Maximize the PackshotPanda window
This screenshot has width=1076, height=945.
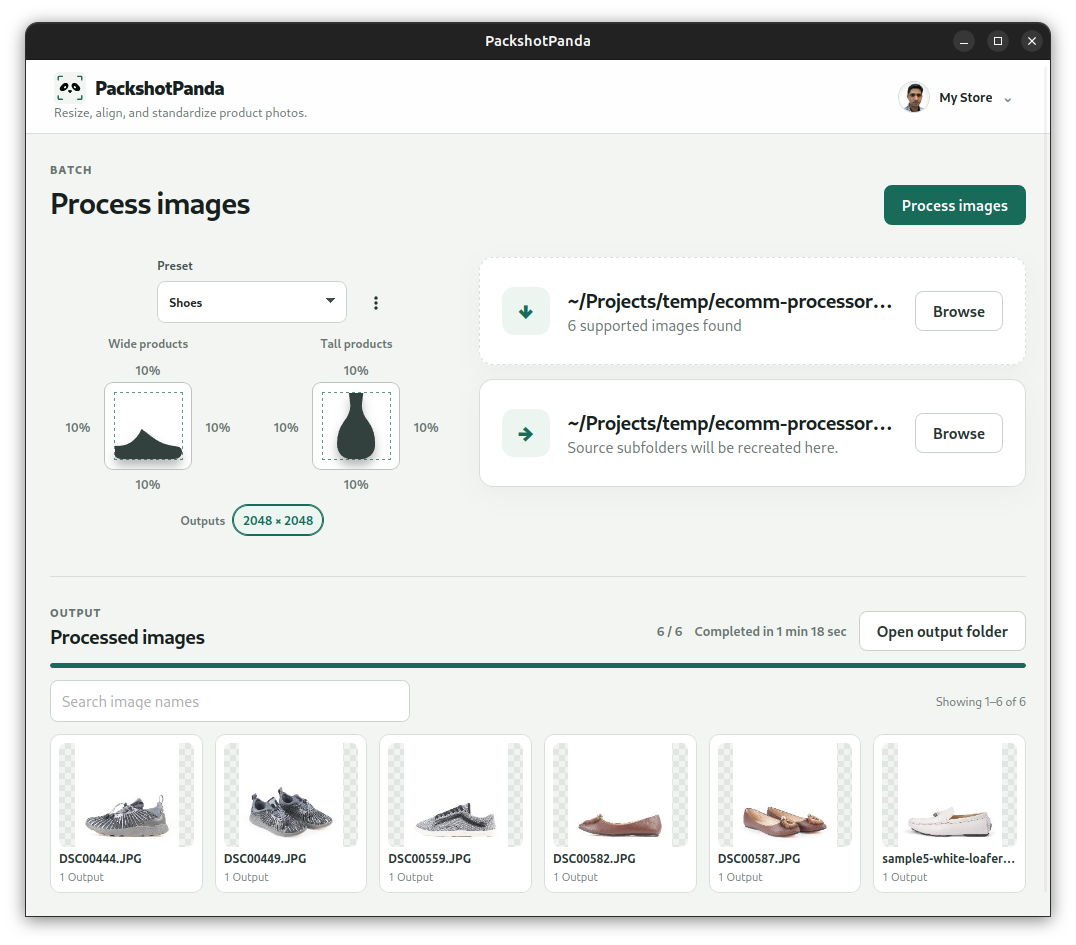click(x=998, y=41)
